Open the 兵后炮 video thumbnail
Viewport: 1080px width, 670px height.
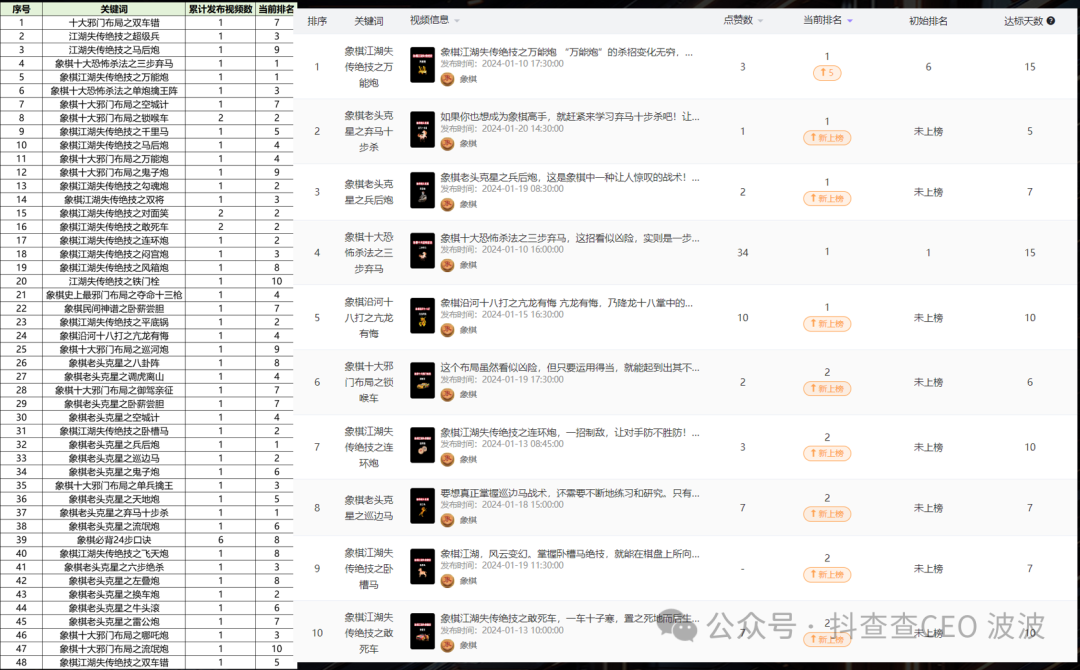(422, 190)
